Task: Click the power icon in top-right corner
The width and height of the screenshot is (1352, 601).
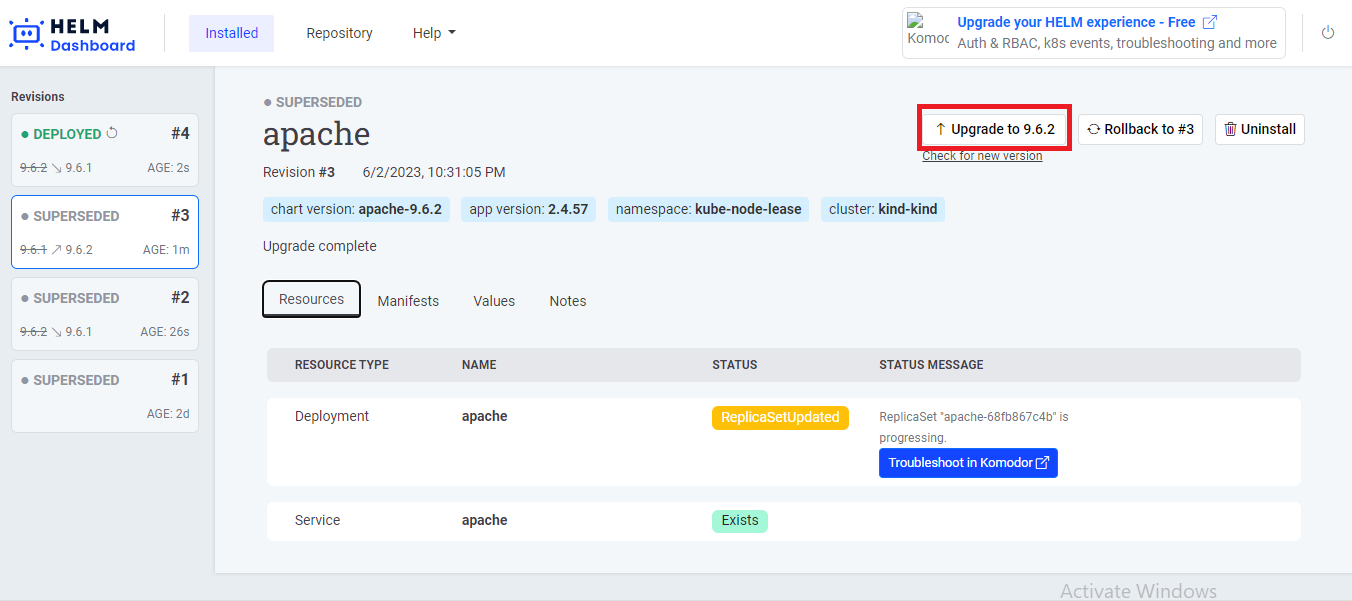Action: (1328, 33)
